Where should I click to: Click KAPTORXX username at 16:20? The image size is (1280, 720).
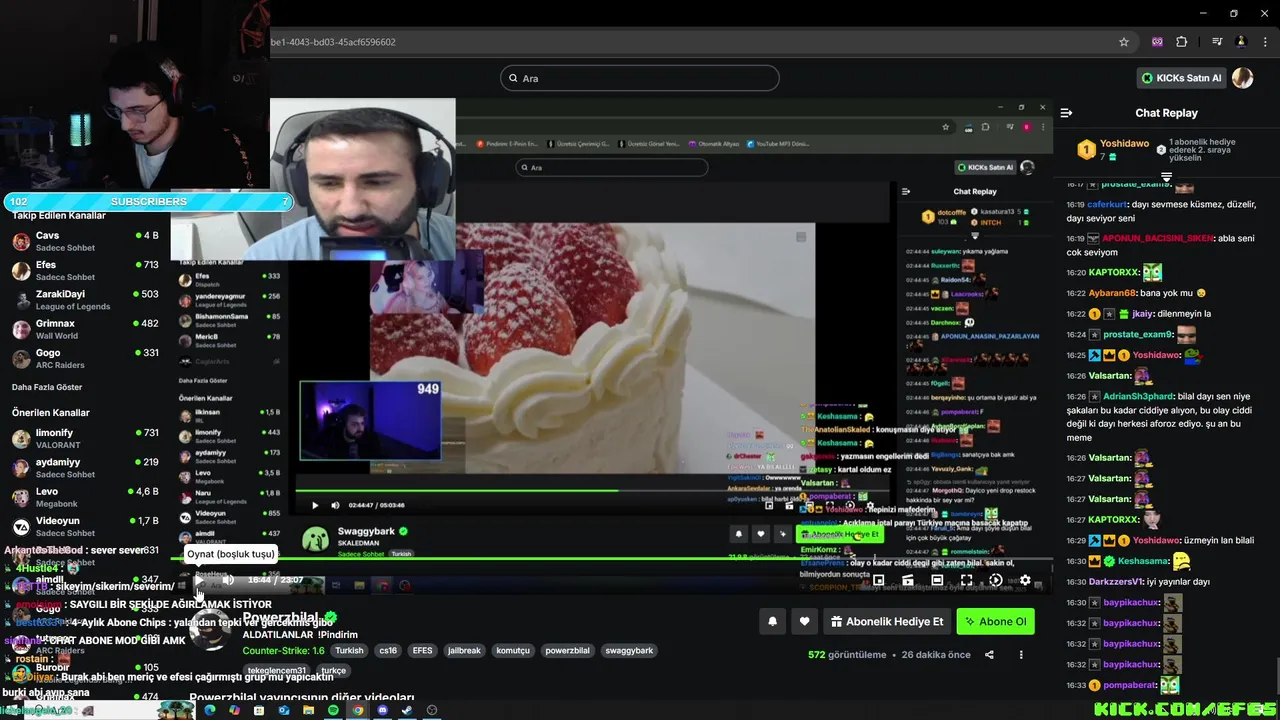[x=1113, y=272]
